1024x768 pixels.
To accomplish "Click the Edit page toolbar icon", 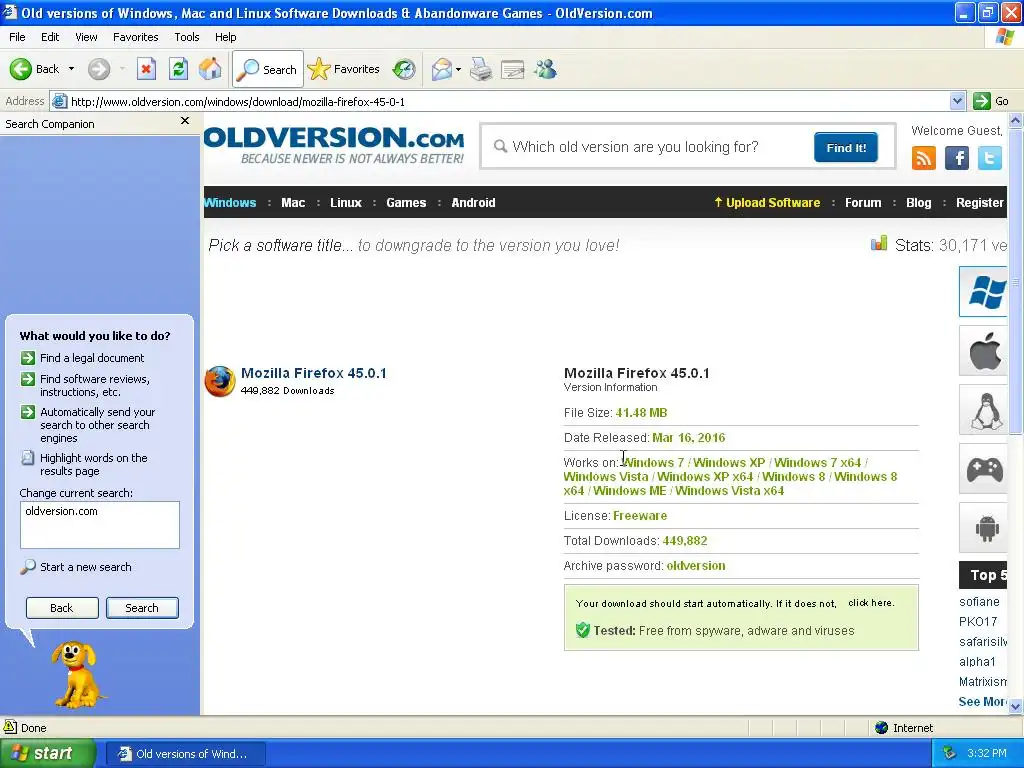I will 513,69.
